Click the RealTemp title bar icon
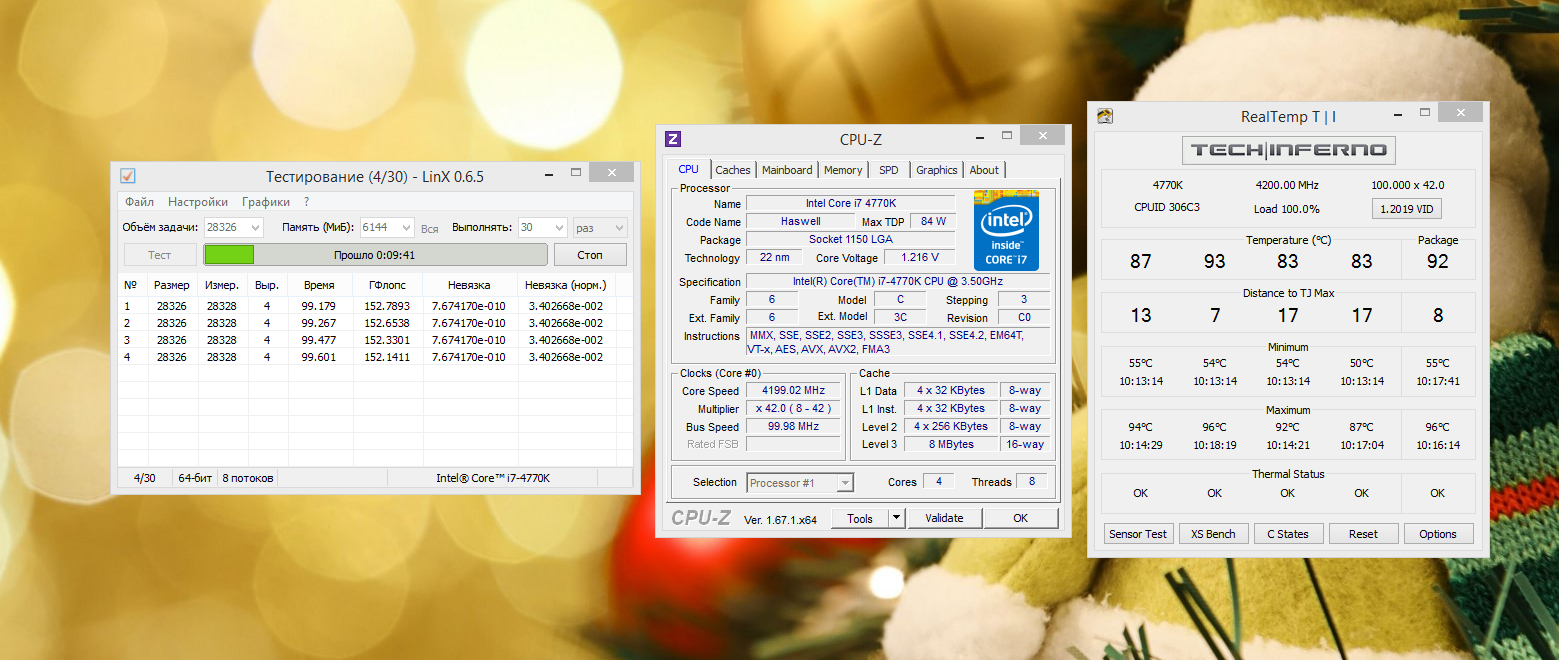 [x=1105, y=117]
